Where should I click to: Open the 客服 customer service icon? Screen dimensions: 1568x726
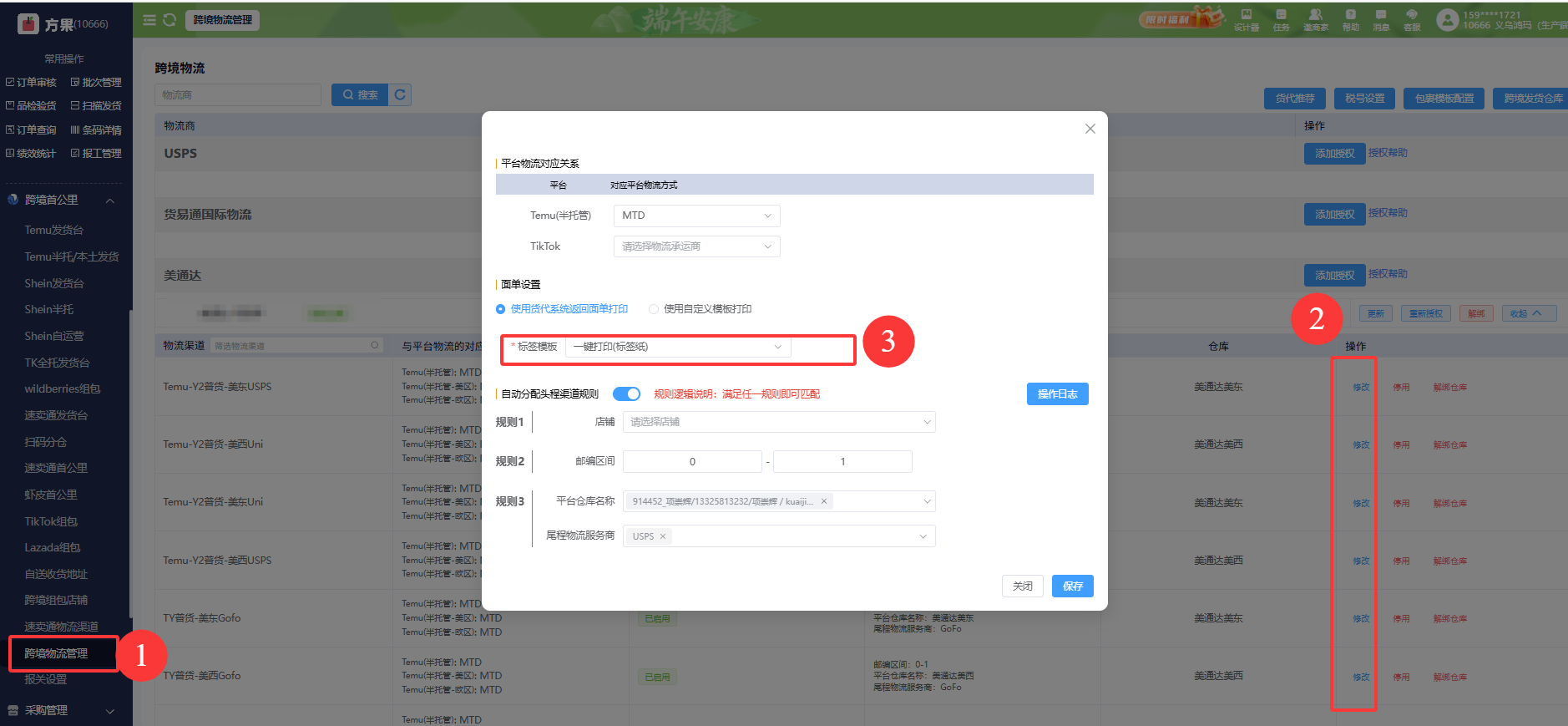coord(1412,20)
